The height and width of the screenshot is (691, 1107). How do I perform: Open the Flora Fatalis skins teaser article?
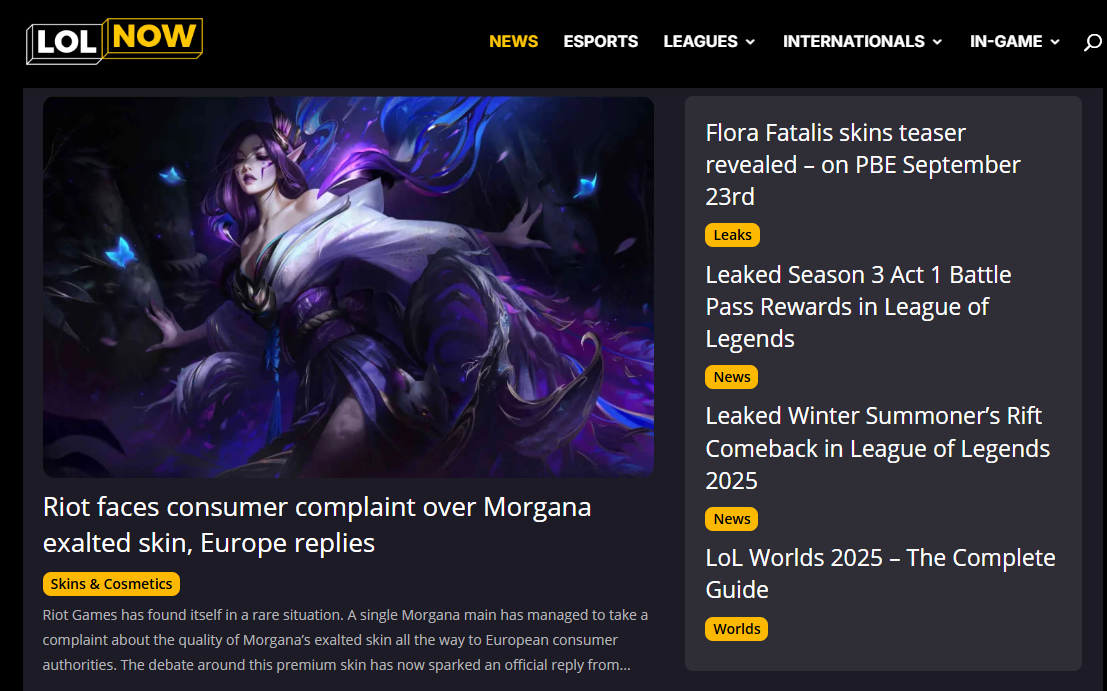[863, 164]
